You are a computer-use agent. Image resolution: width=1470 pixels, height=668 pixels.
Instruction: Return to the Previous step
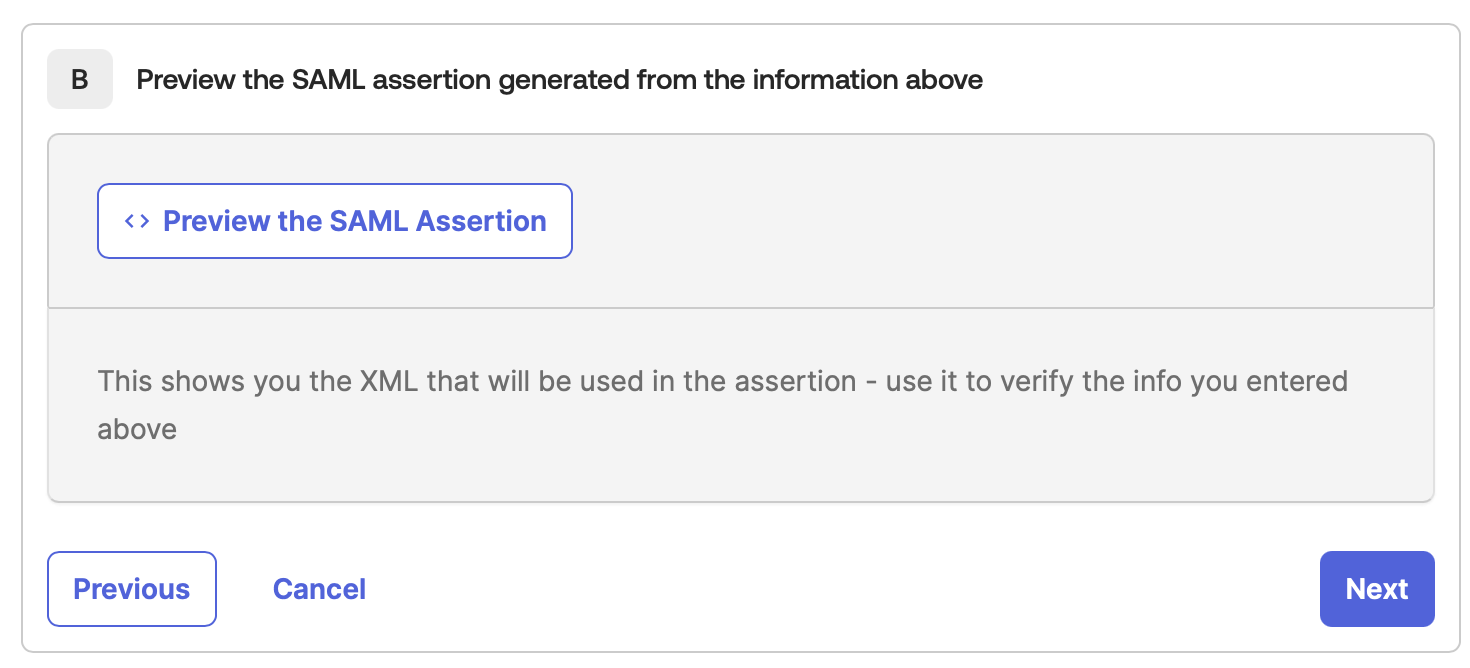click(x=132, y=589)
